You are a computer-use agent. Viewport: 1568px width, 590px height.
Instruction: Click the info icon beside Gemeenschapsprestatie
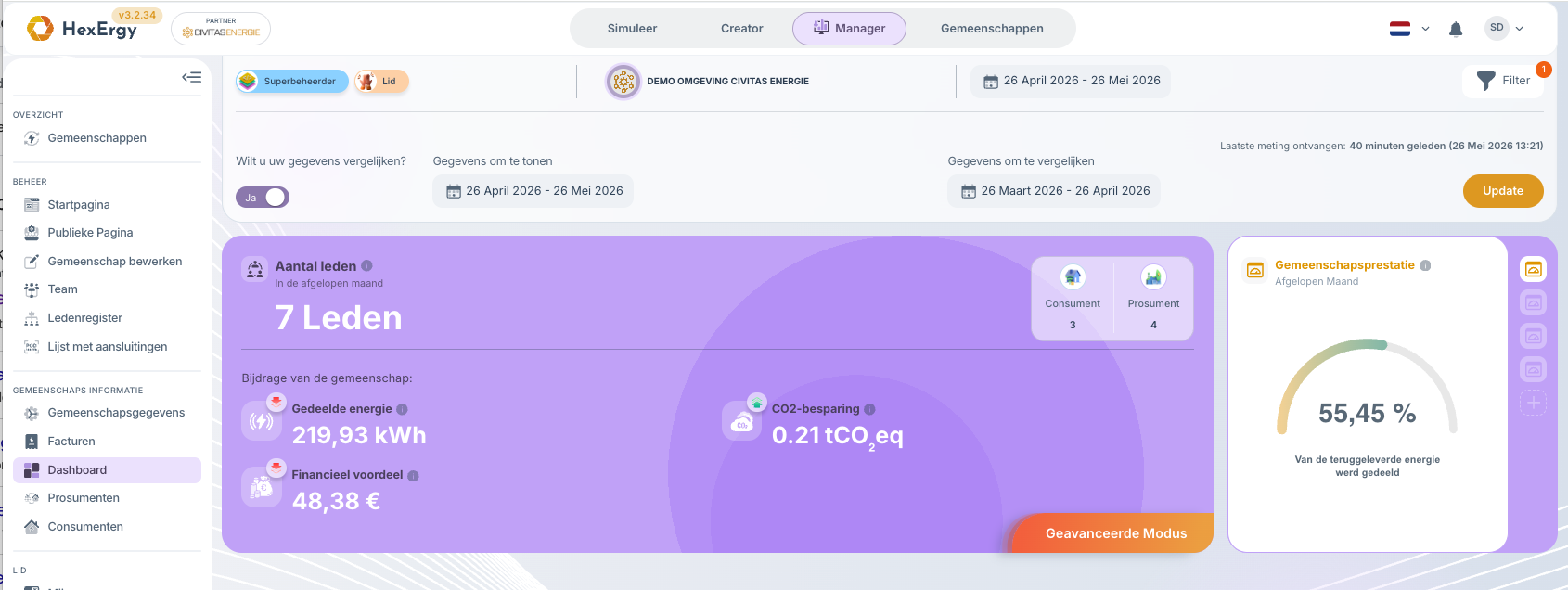click(1425, 265)
